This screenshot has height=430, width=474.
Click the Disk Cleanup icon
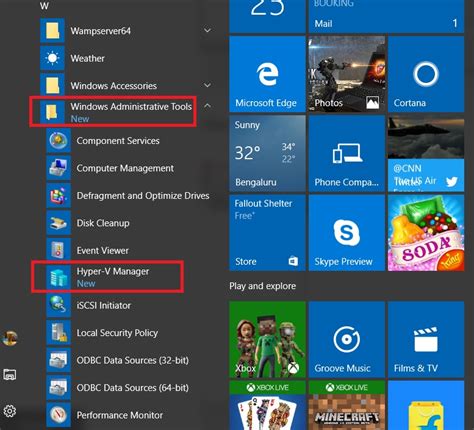pyautogui.click(x=58, y=223)
